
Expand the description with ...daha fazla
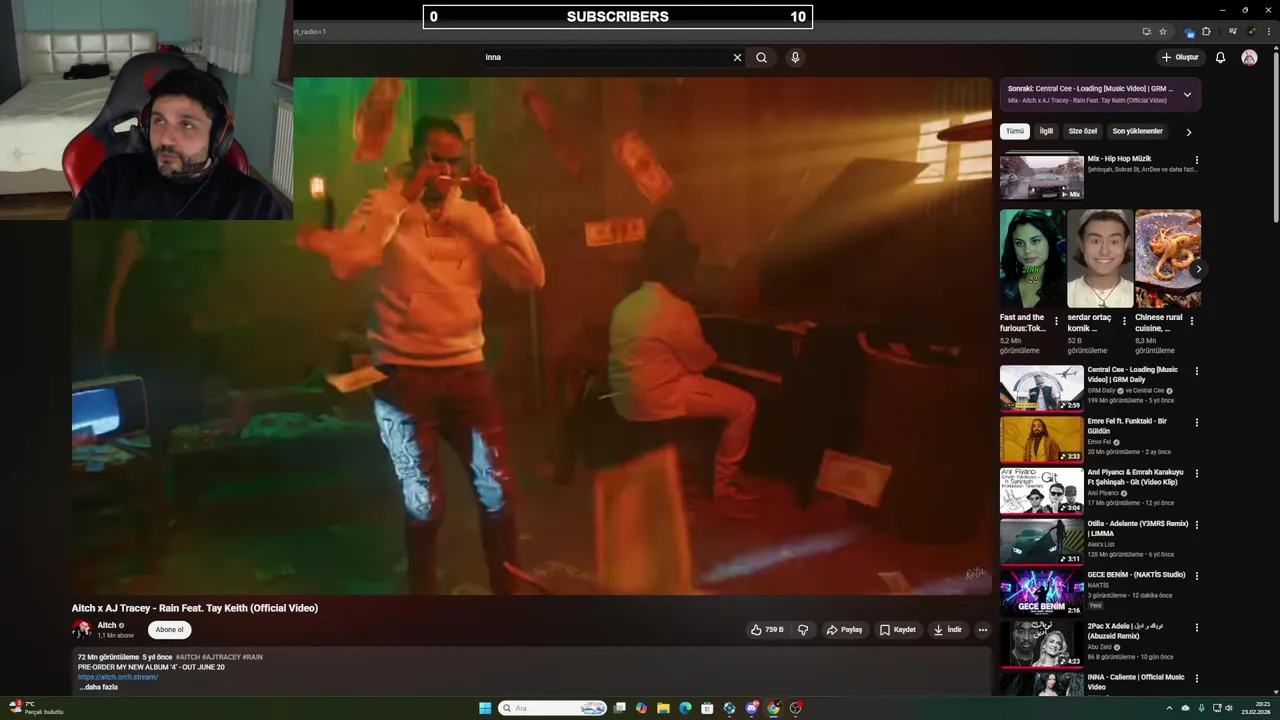98,687
